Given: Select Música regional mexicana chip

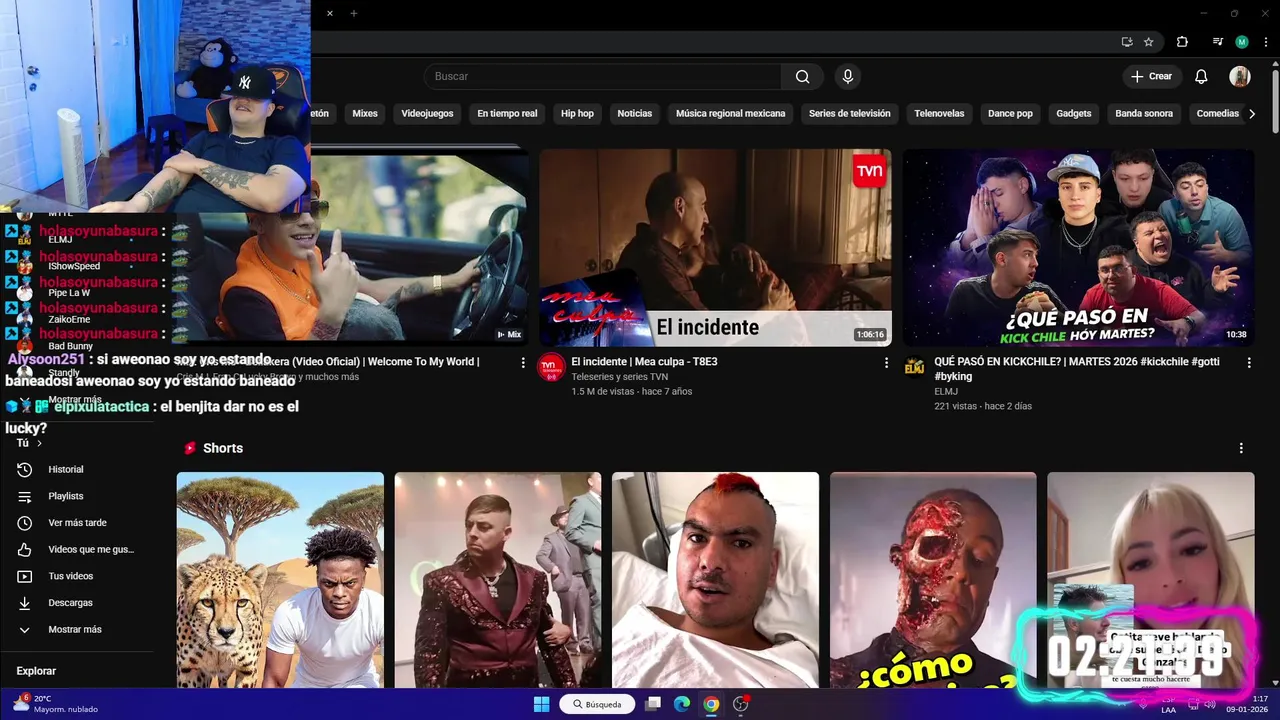Looking at the screenshot, I should pos(731,113).
